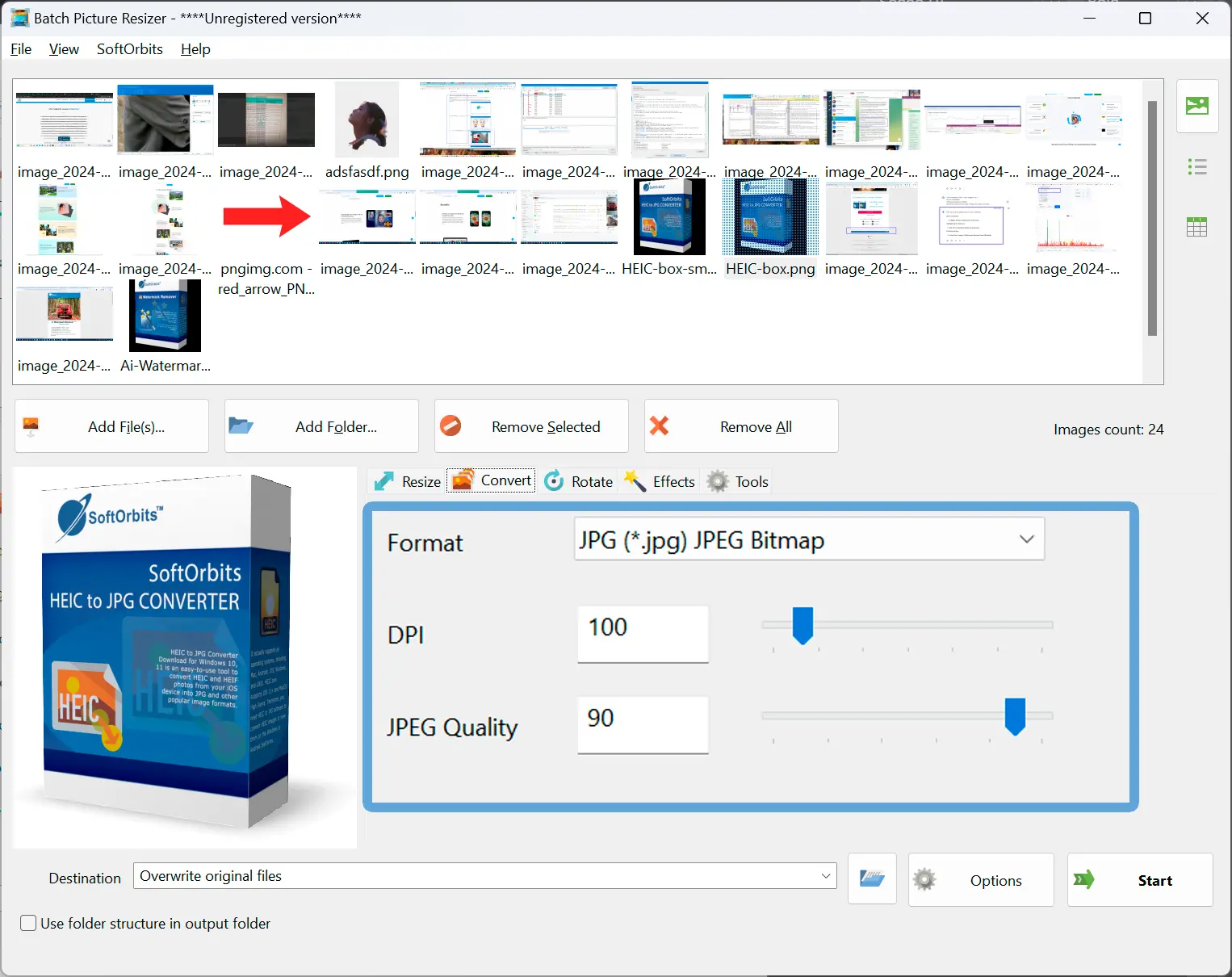Click the DPI slider handle
Viewport: 1232px width, 977px height.
pyautogui.click(x=802, y=626)
